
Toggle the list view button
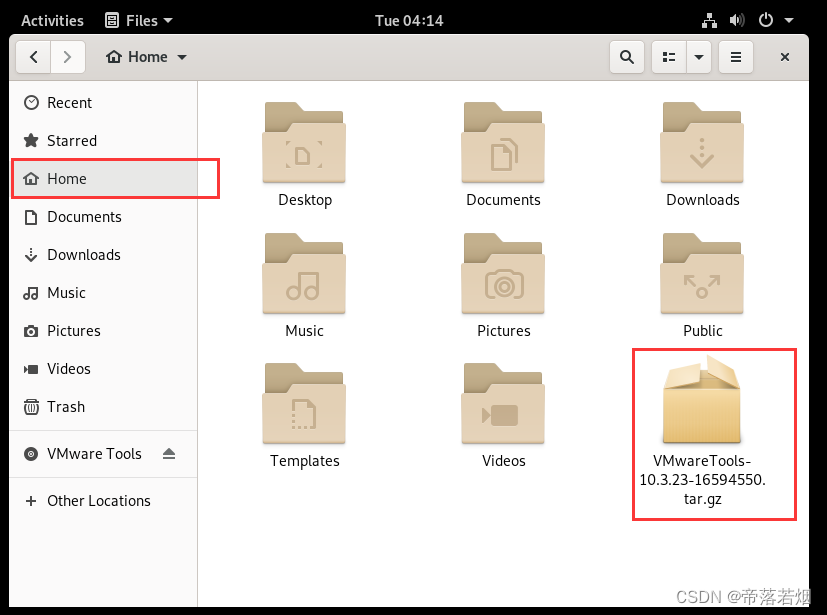tap(666, 57)
